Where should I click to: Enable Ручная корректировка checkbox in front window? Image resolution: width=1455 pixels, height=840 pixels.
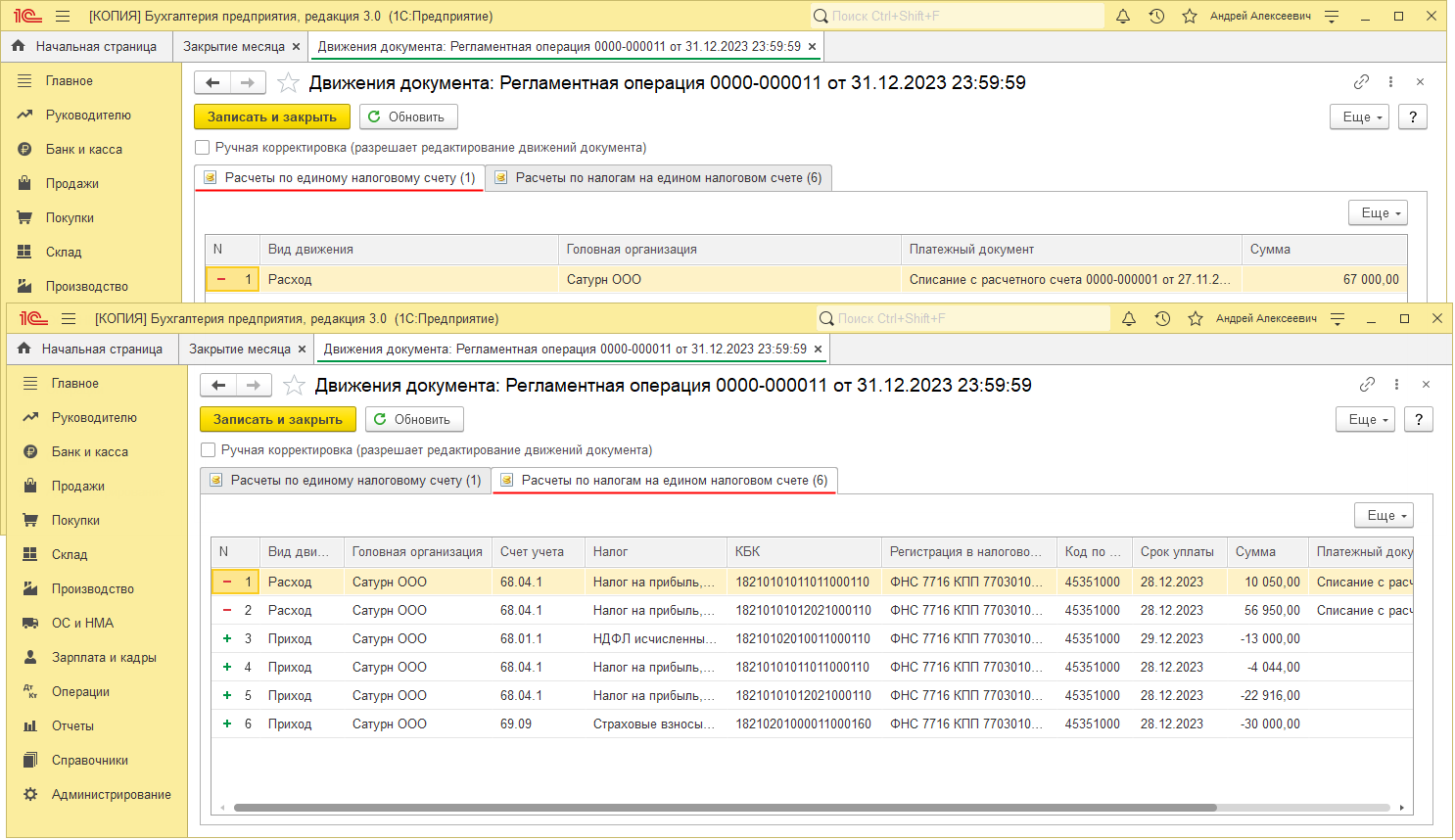[x=208, y=450]
